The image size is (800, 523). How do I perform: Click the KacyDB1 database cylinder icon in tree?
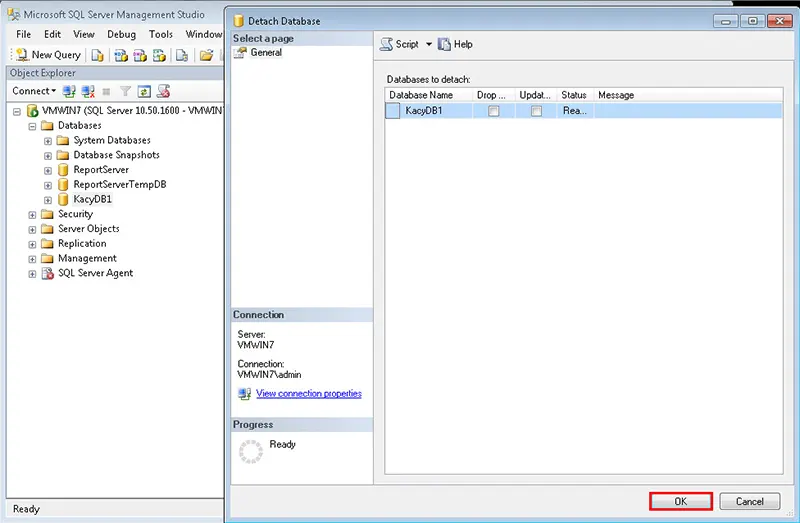coord(63,199)
